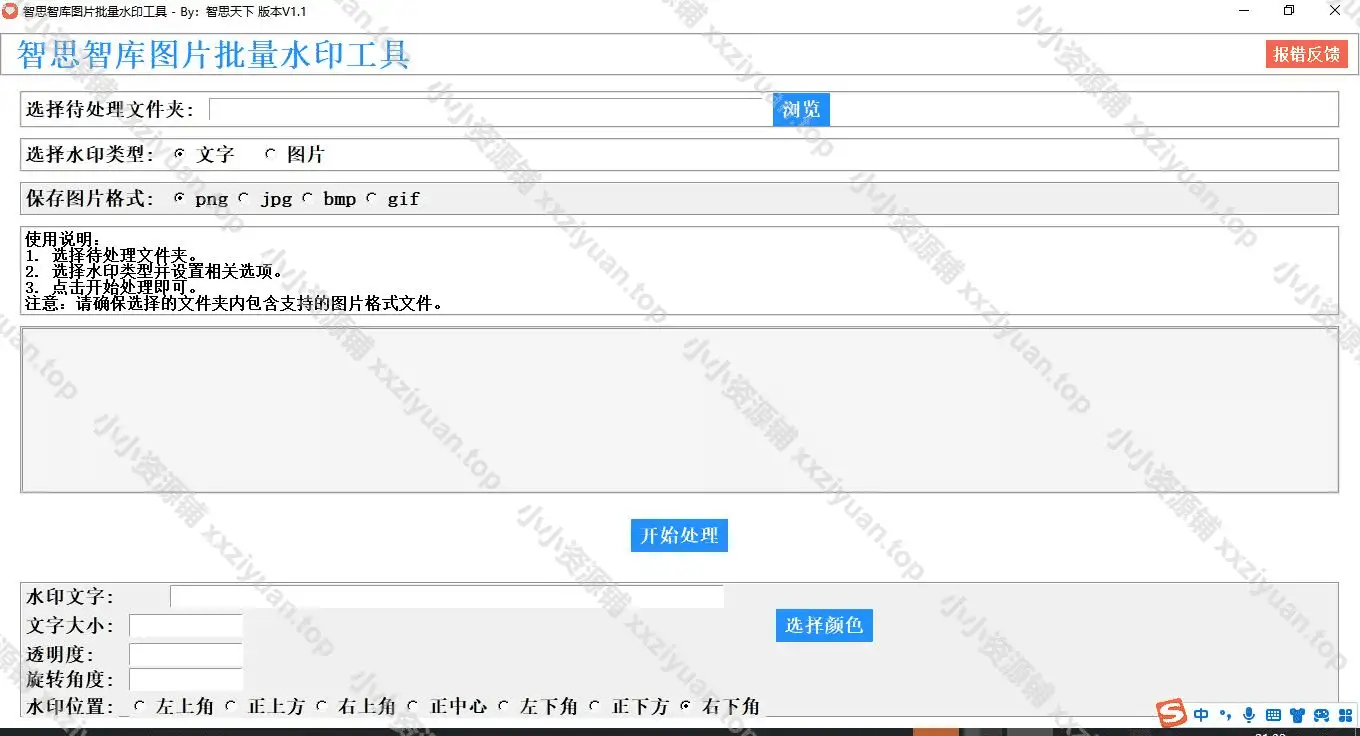Toggle Chinese/English mode via 中 icon
This screenshot has width=1360, height=736.
[1201, 715]
